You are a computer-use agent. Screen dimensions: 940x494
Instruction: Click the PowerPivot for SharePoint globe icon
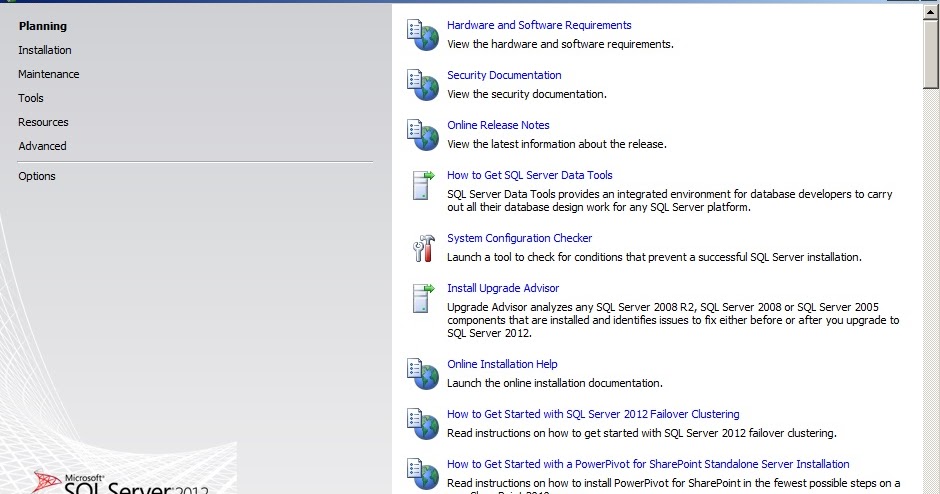point(423,474)
